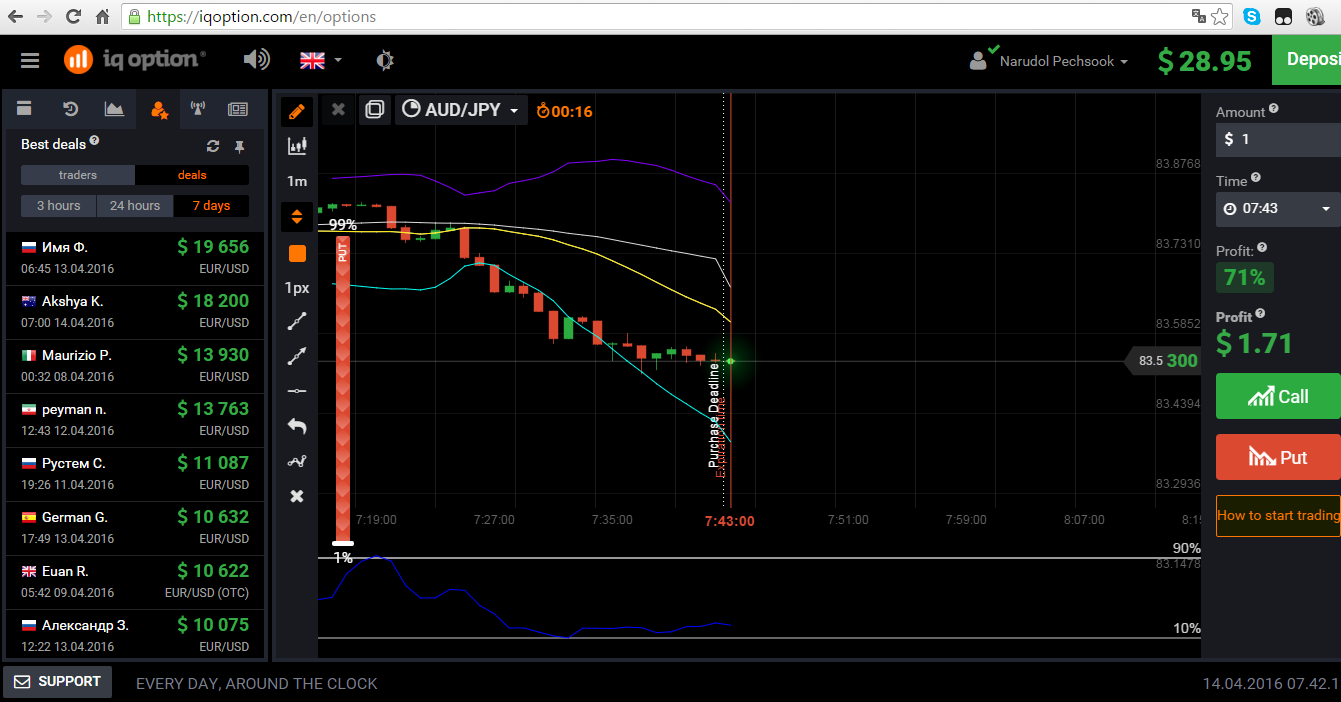Open the Time 07:43 expiration dropdown
Screen dimensions: 1341x702
pos(1278,208)
